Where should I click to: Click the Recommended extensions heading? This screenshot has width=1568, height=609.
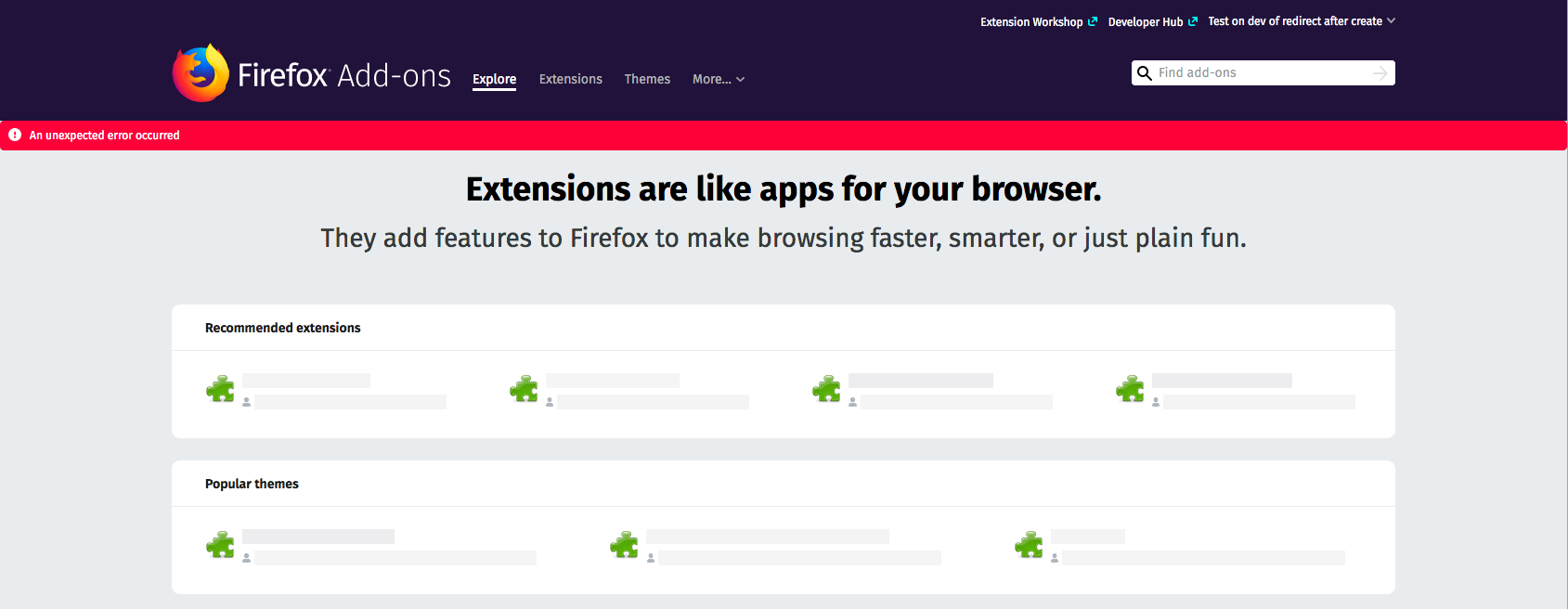283,328
